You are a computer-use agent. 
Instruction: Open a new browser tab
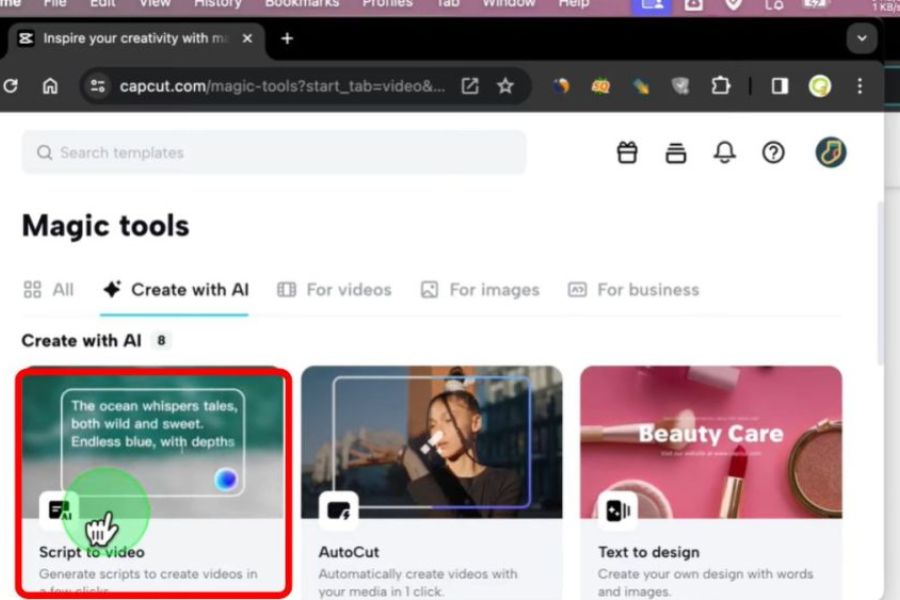coord(287,39)
